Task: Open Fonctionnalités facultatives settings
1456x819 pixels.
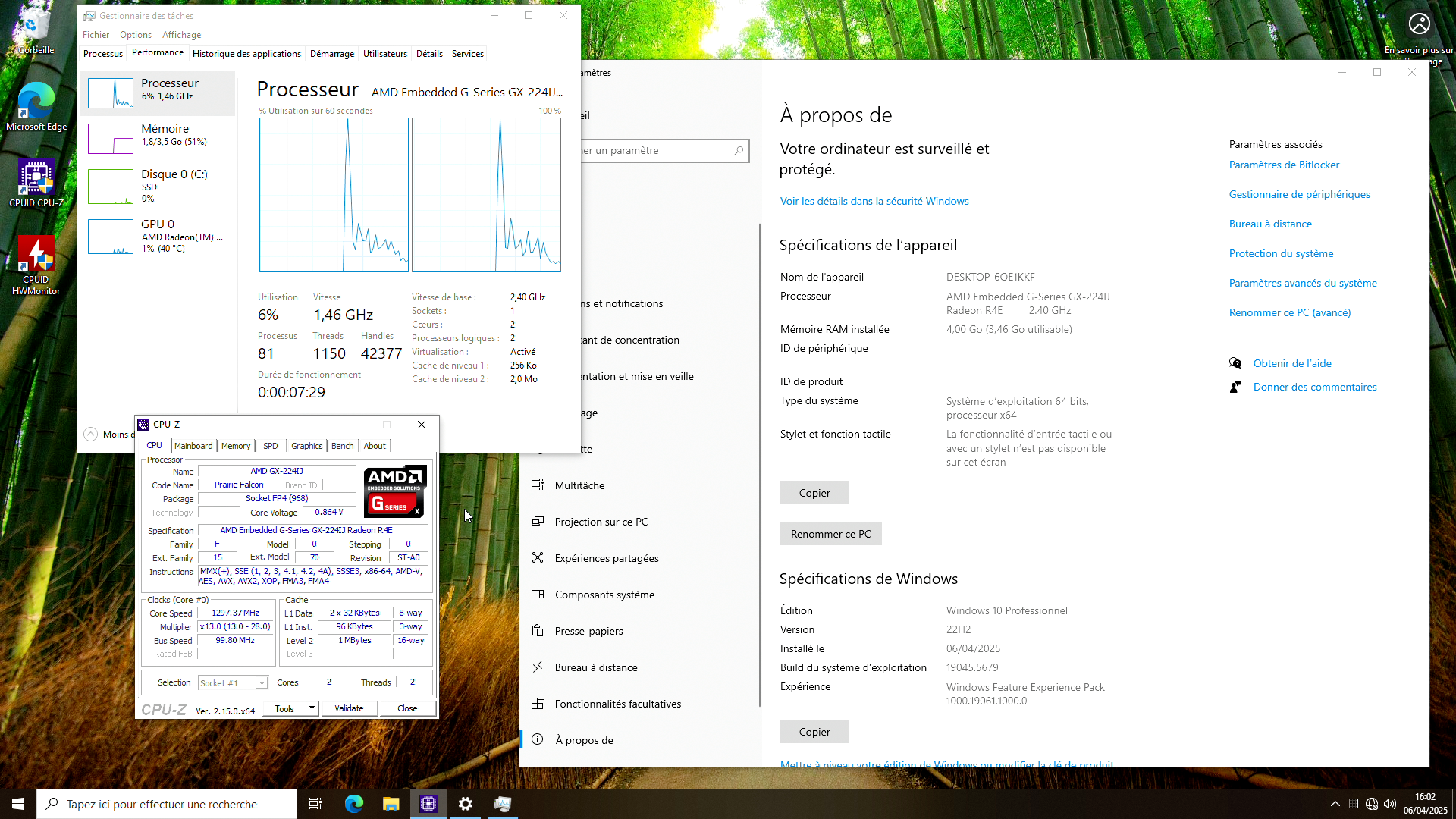Action: [x=618, y=704]
